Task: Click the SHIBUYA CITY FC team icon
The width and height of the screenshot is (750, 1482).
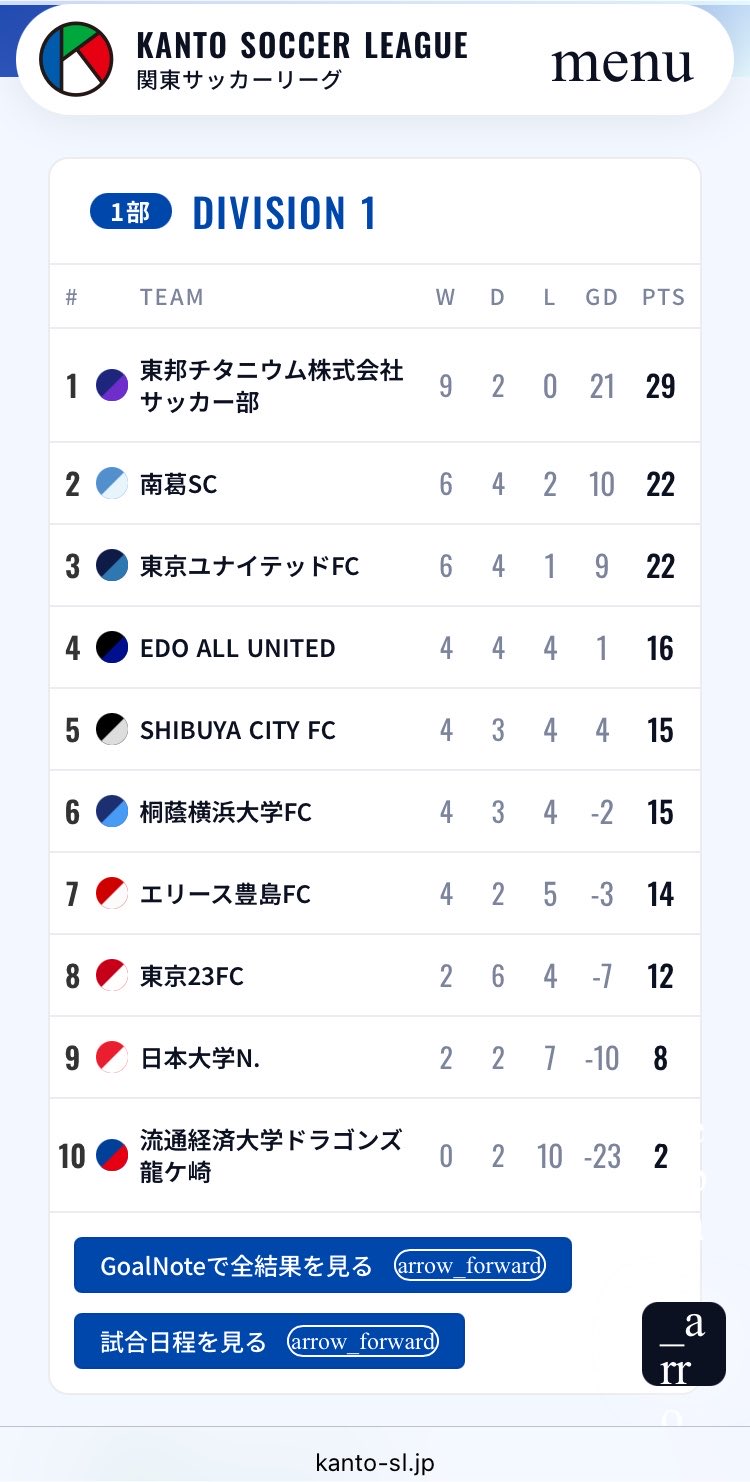Action: (112, 730)
